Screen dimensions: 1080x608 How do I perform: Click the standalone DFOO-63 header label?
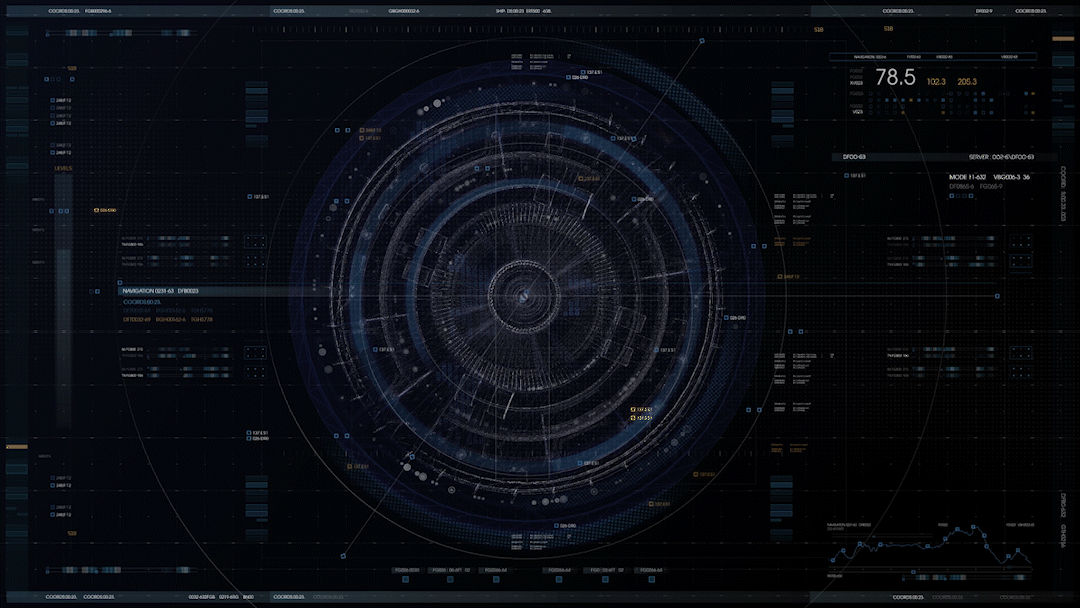854,157
